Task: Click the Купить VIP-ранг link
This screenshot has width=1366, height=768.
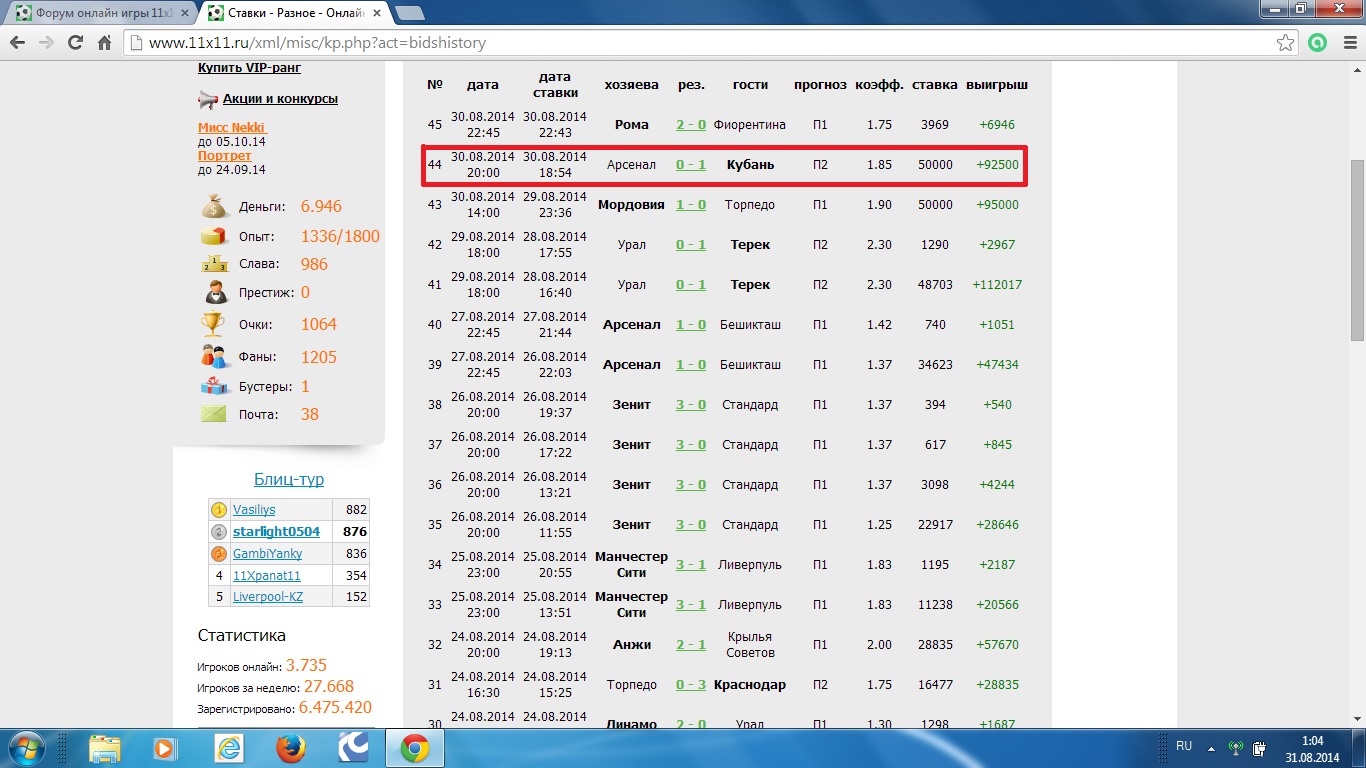Action: click(249, 68)
